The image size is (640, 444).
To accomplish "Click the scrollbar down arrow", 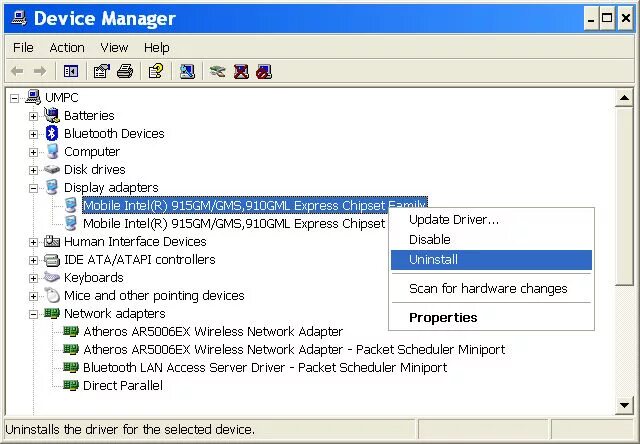I will (624, 405).
